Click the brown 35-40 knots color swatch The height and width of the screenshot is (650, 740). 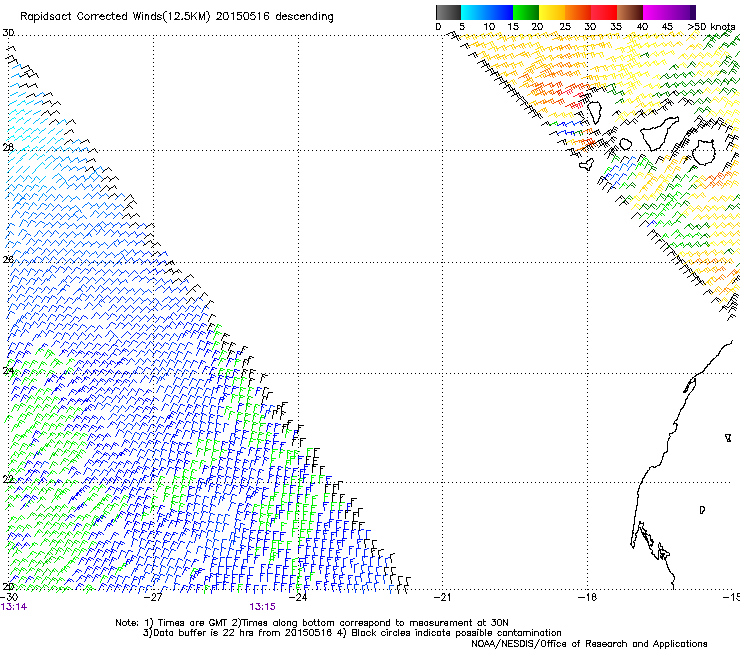pos(630,12)
